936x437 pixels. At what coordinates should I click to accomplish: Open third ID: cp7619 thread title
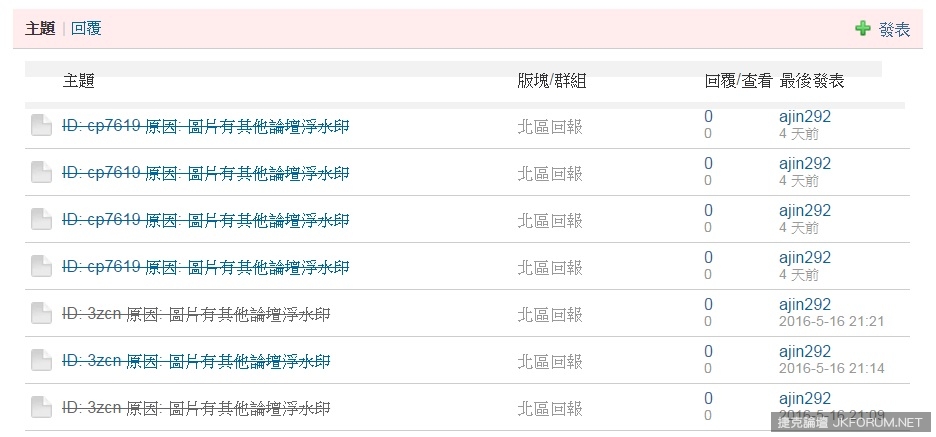click(205, 220)
